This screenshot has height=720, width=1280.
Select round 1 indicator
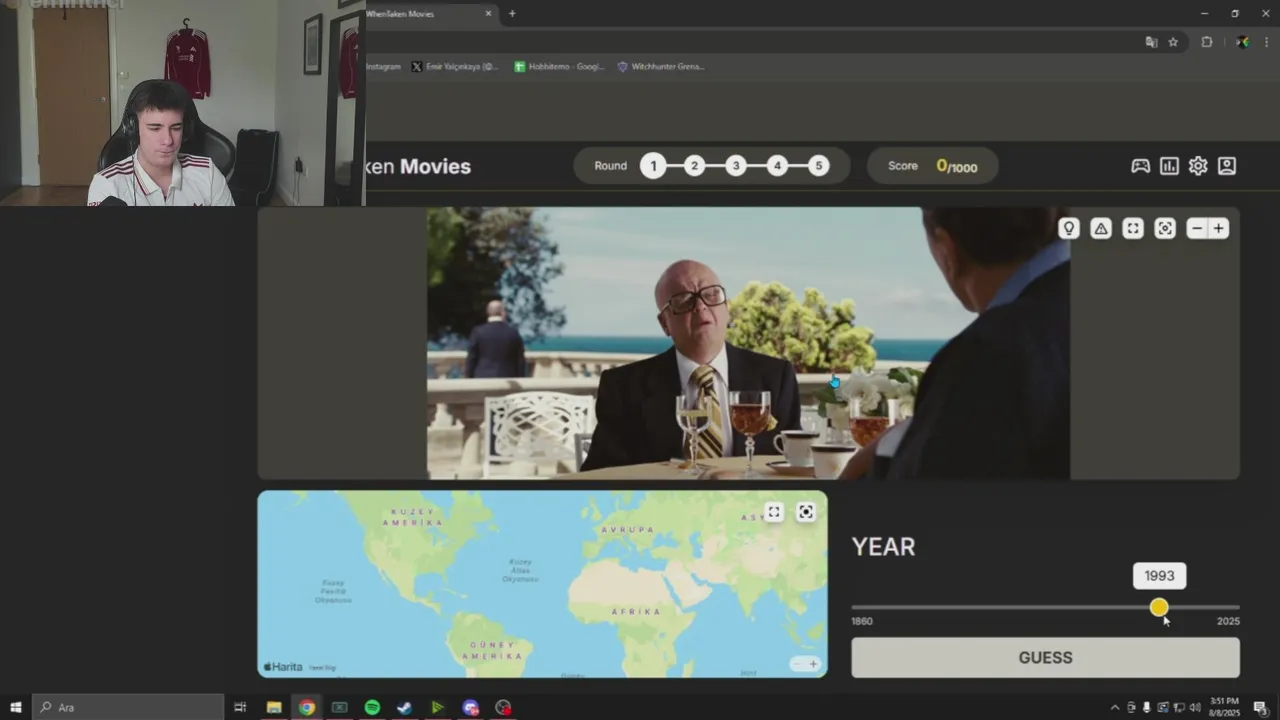click(653, 166)
